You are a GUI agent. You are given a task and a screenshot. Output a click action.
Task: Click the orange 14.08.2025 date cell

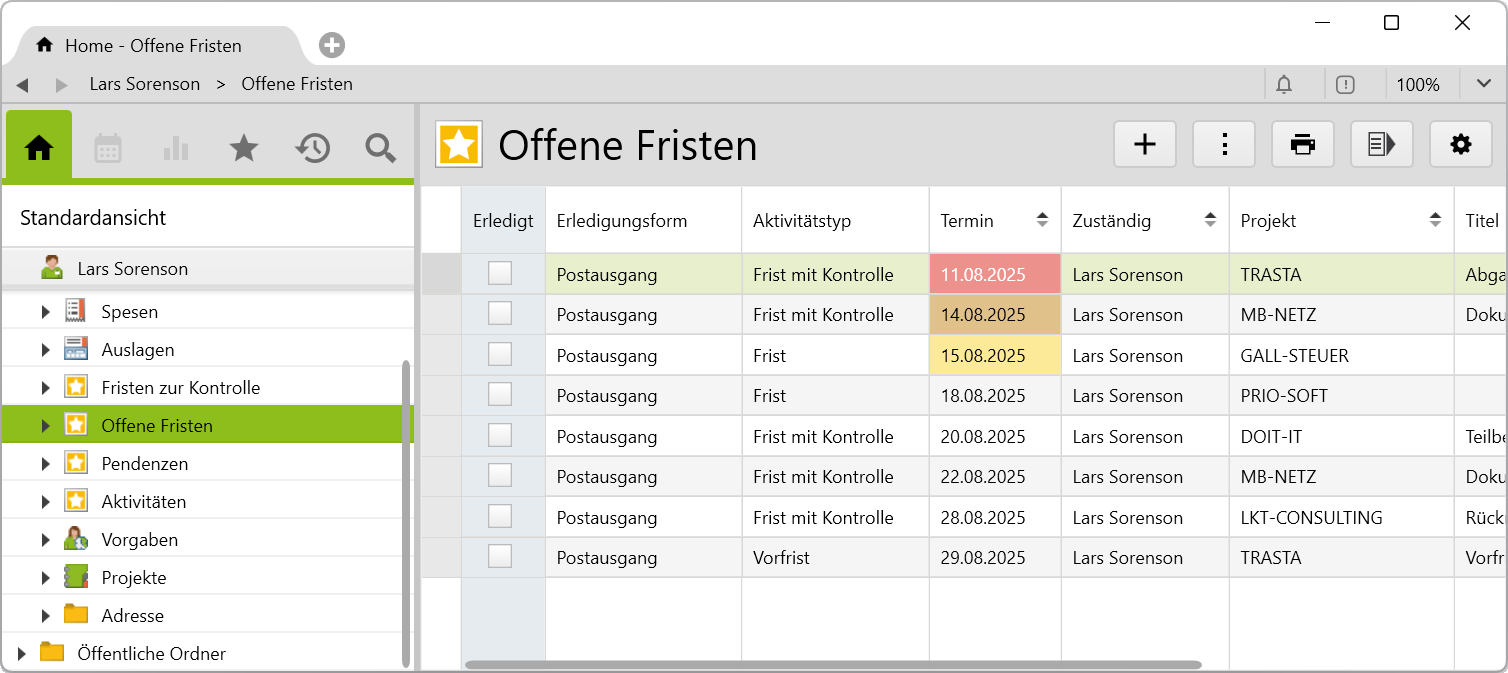(x=995, y=315)
